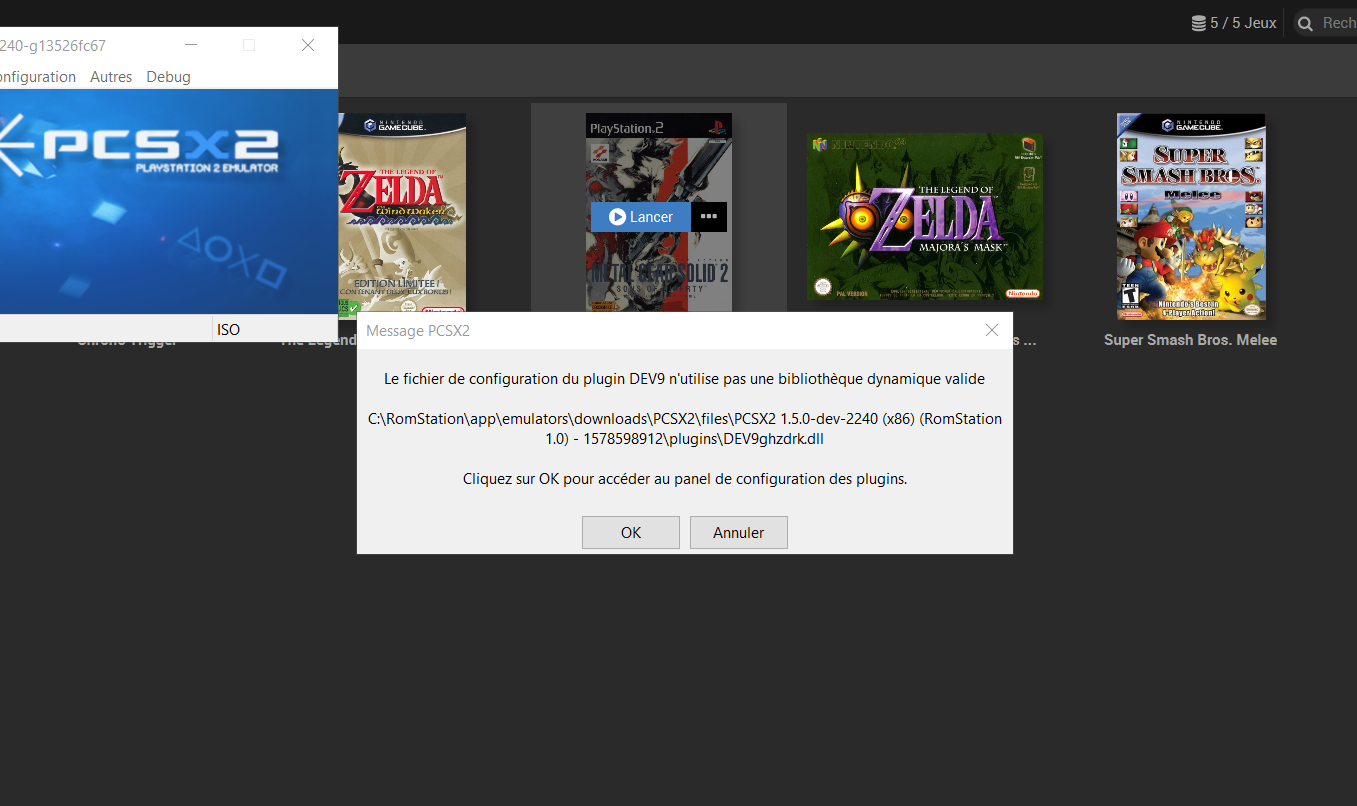This screenshot has height=806, width=1357.
Task: Click the 5 / 5 Jeux counter text
Action: pyautogui.click(x=1243, y=23)
